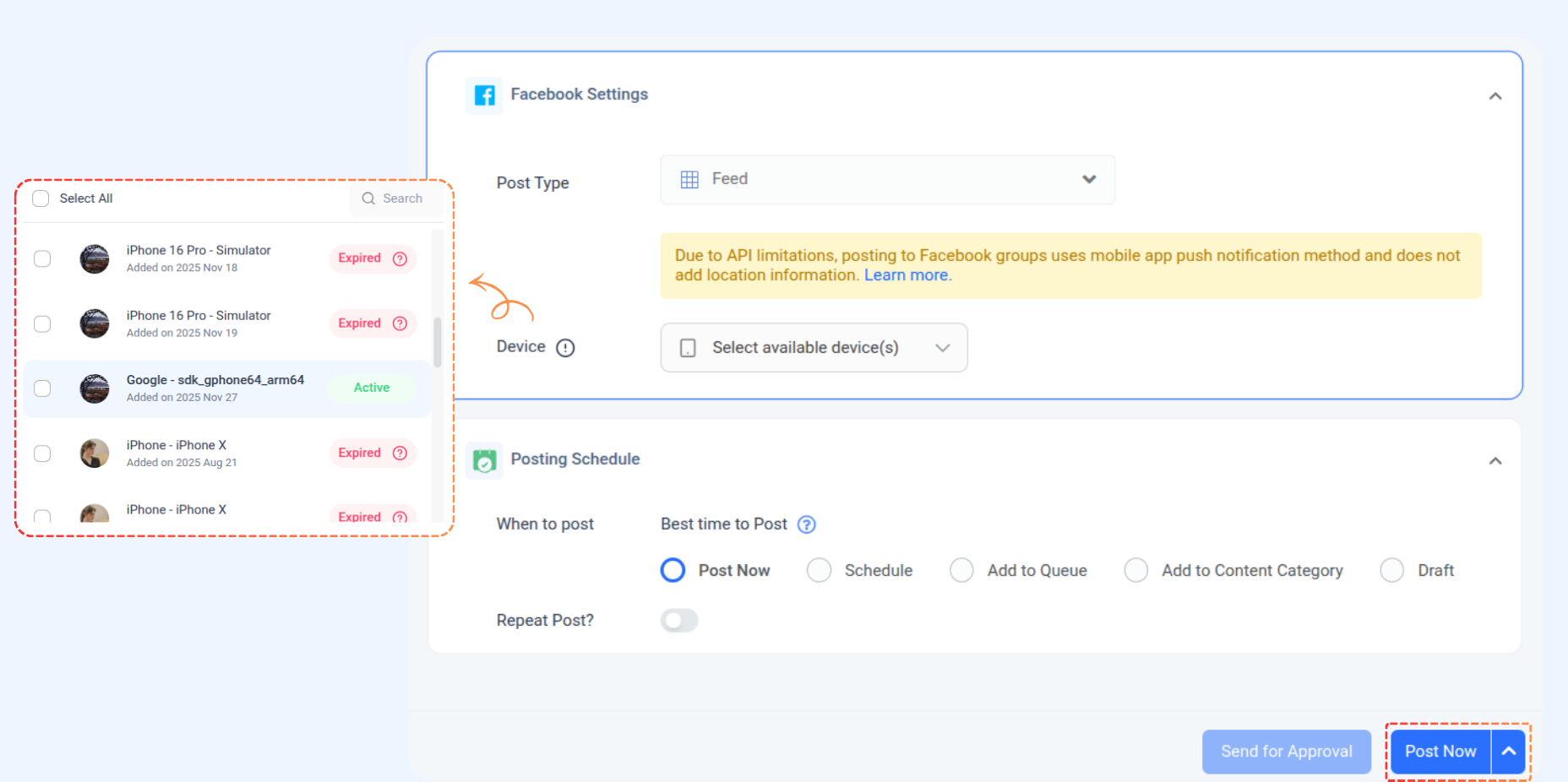The width and height of the screenshot is (1568, 782).
Task: Select the Schedule radio option
Action: [819, 570]
